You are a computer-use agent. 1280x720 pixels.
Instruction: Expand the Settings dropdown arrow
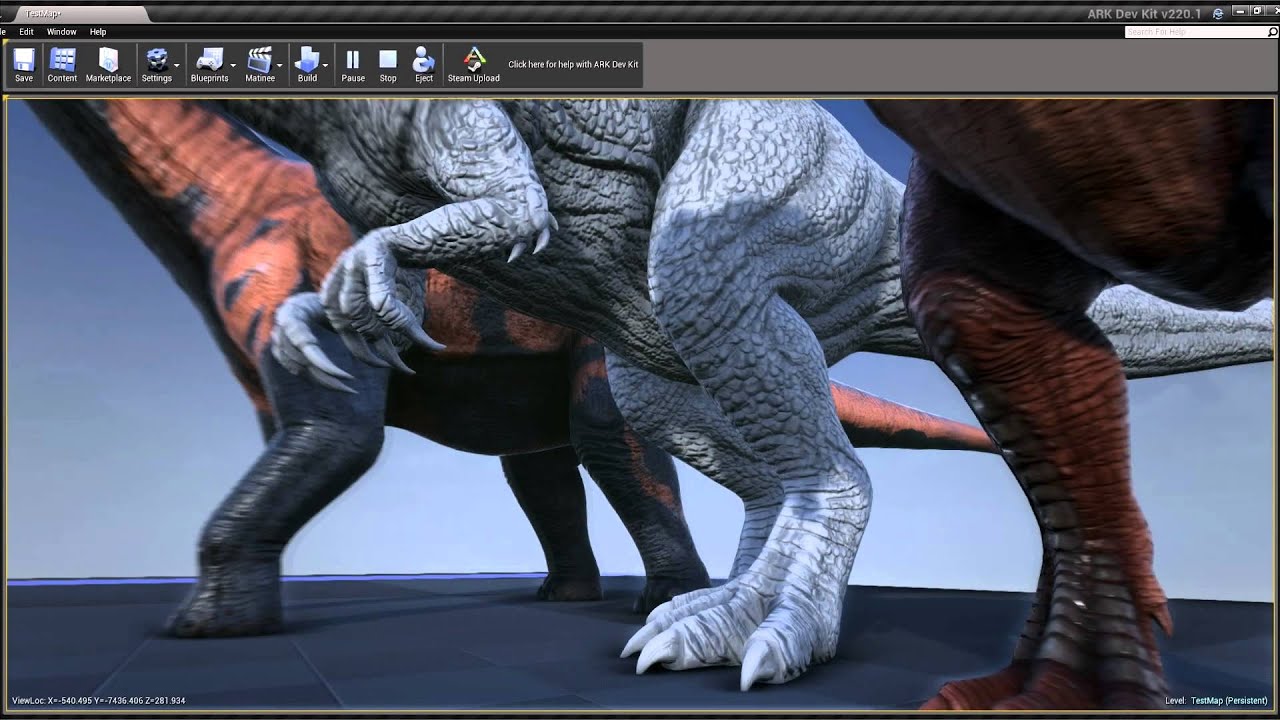177,66
